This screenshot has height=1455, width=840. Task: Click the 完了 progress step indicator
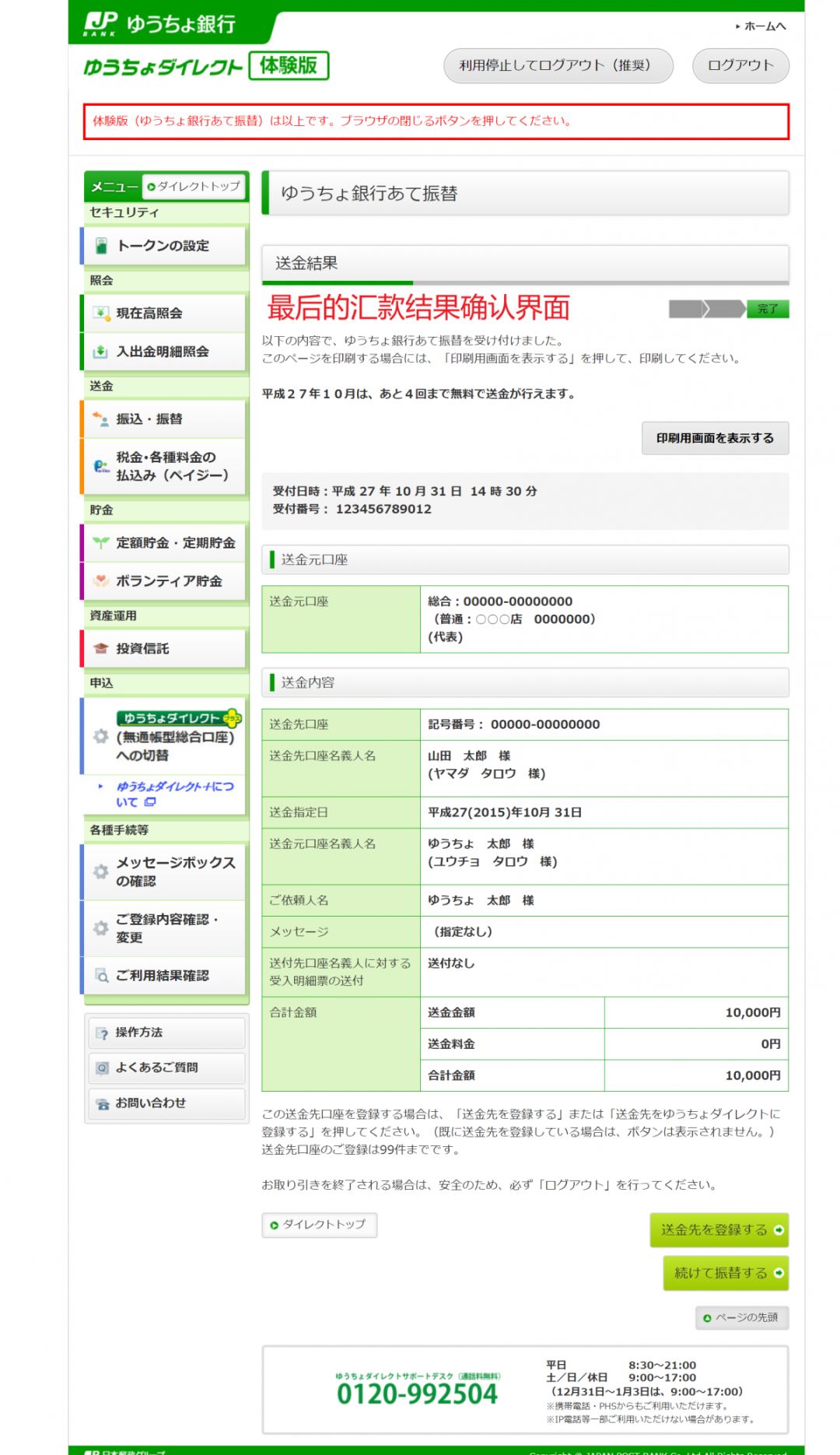pyautogui.click(x=768, y=309)
